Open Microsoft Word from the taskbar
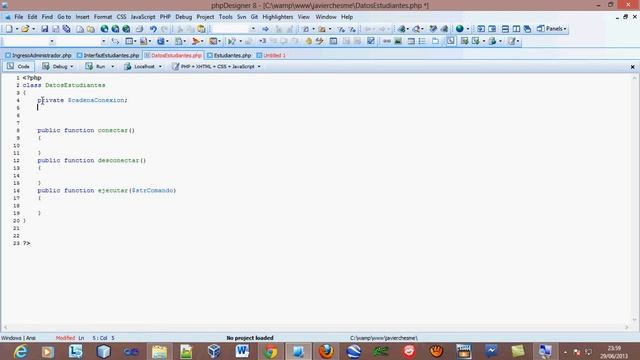The width and height of the screenshot is (640, 360). (242, 351)
